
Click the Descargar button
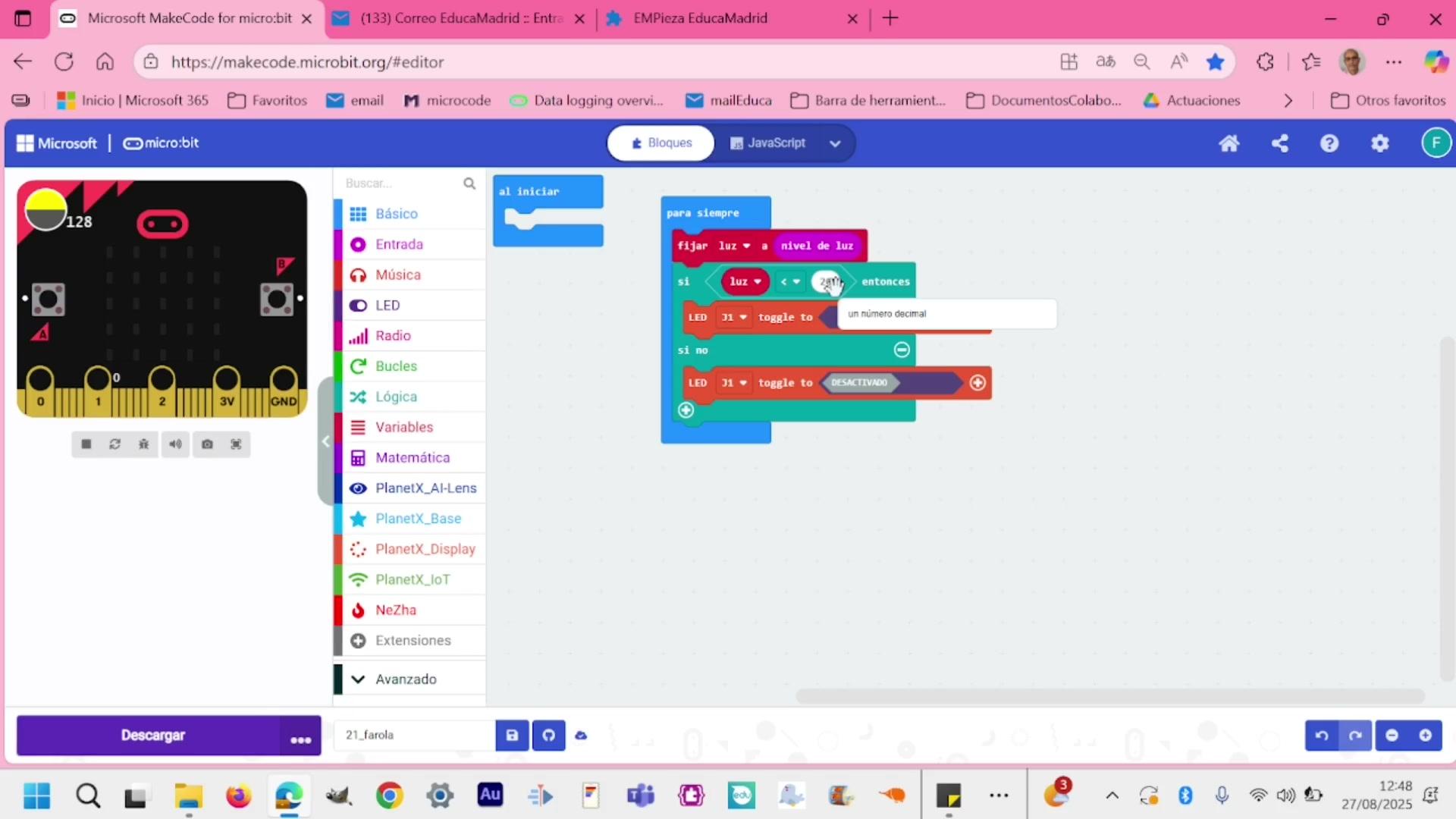point(152,736)
